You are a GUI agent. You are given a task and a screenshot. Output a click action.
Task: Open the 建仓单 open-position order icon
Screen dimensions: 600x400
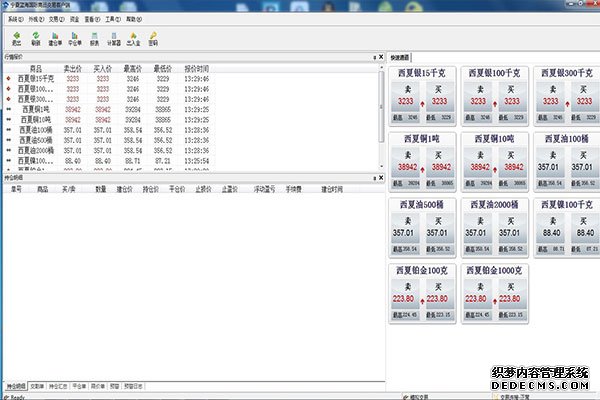55,39
